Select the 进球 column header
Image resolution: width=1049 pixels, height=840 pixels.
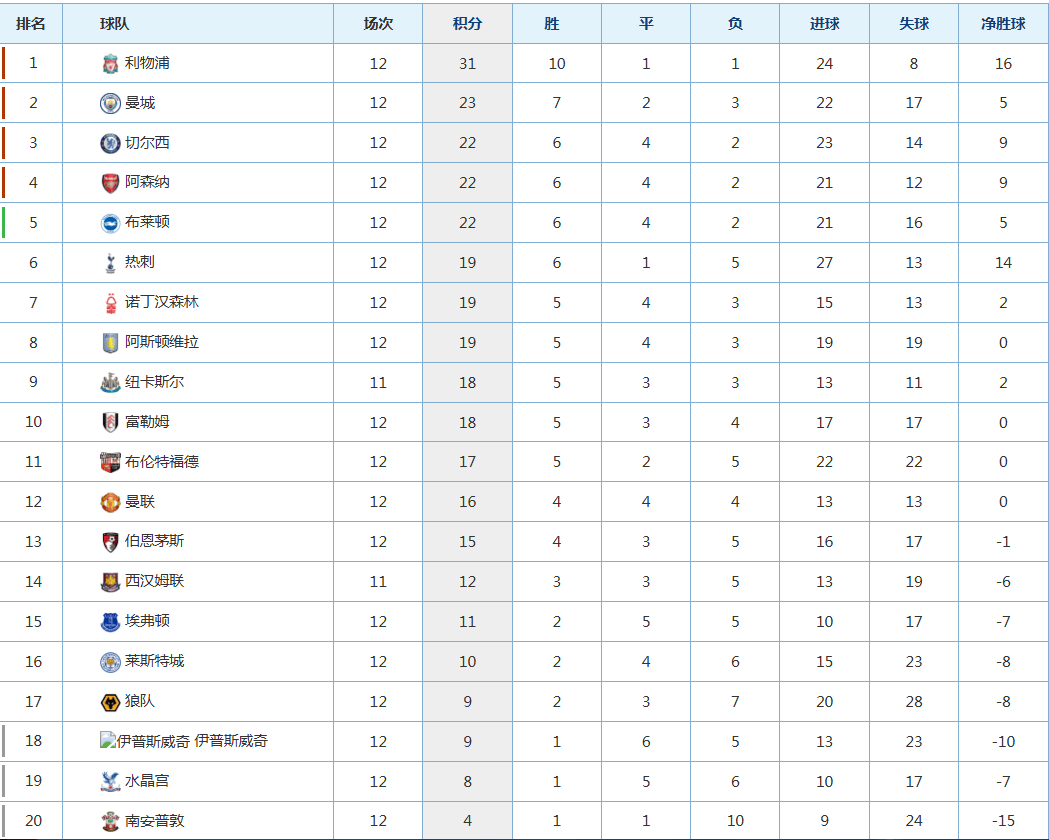point(824,24)
